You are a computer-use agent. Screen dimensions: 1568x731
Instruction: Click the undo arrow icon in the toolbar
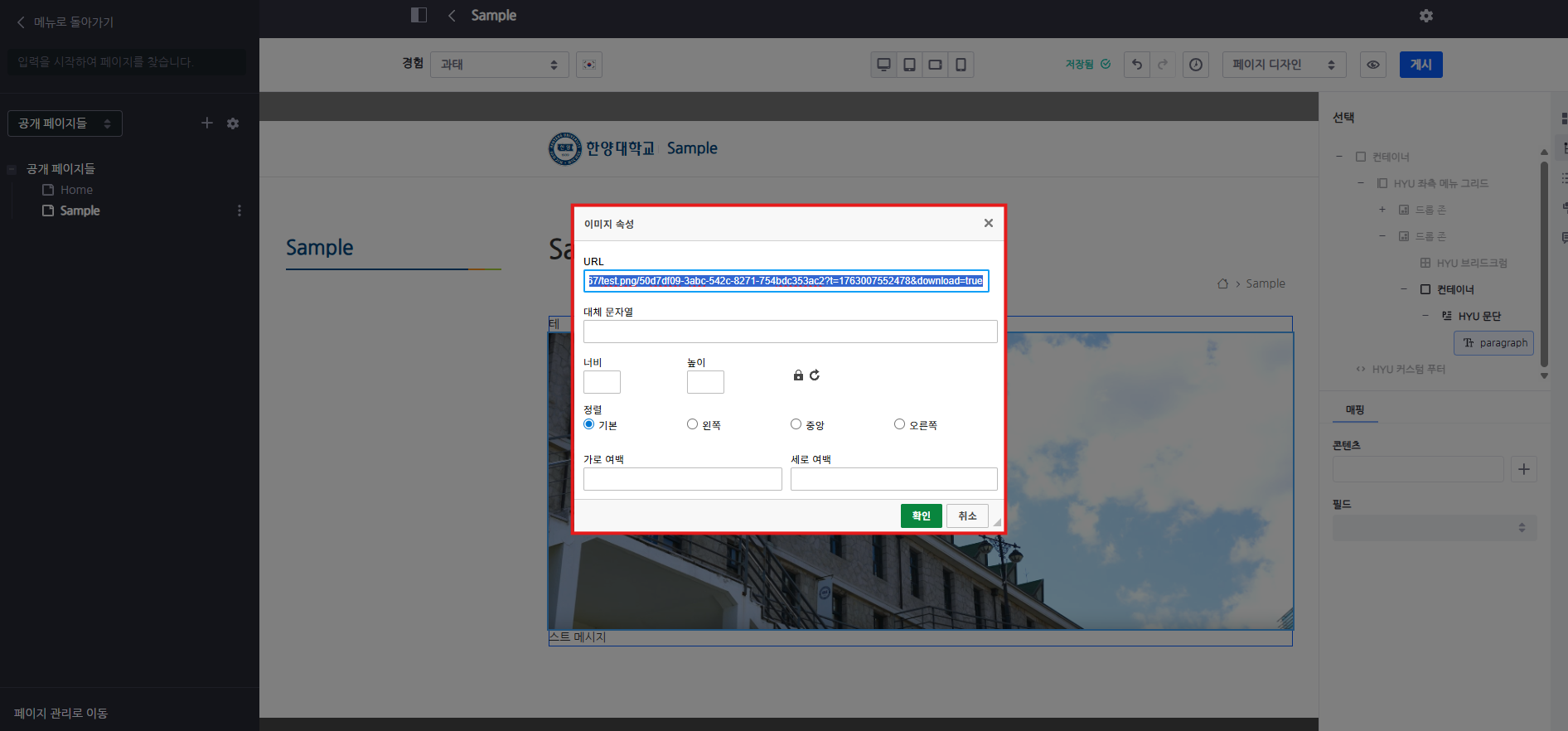pos(1137,65)
